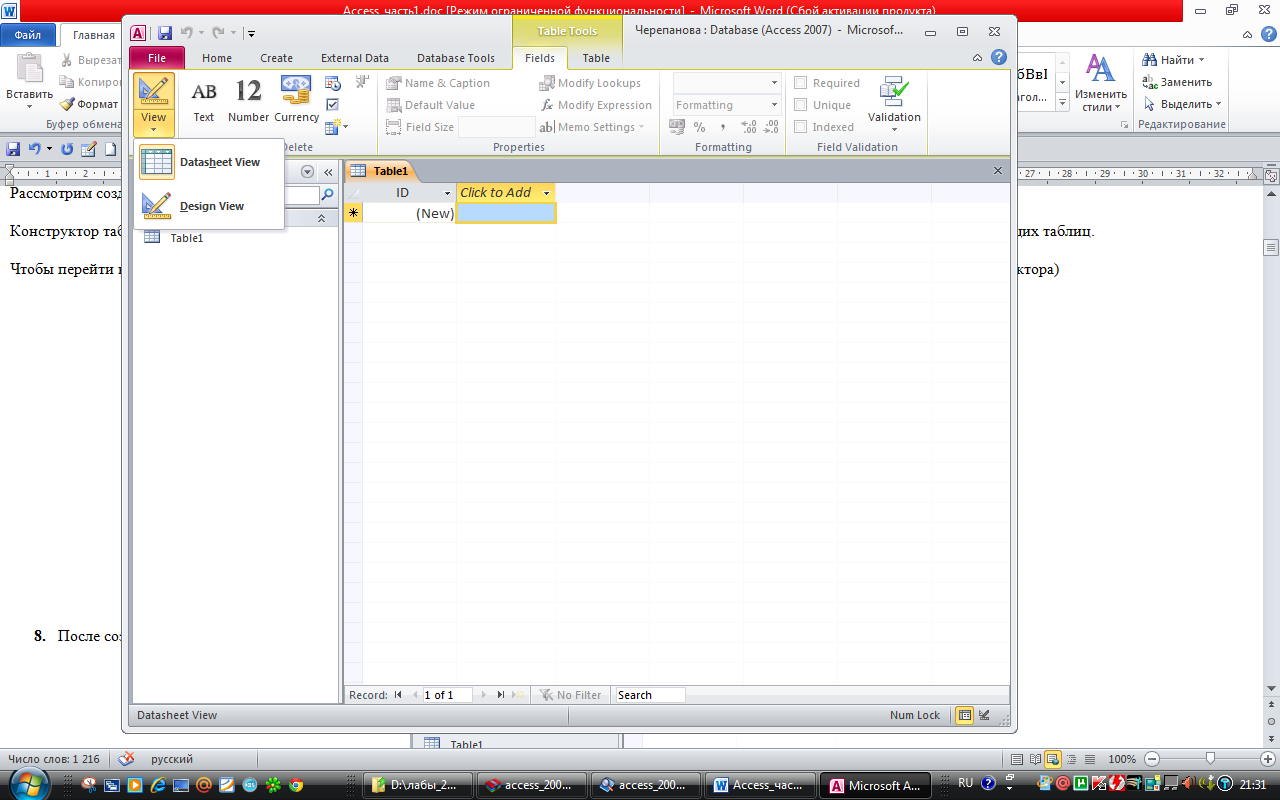Click the record Search box
The width and height of the screenshot is (1280, 800).
[650, 695]
